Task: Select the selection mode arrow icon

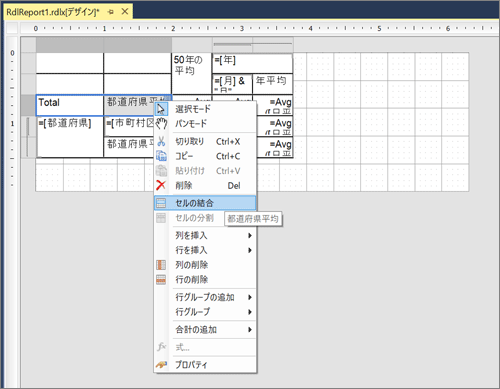Action: (161, 109)
